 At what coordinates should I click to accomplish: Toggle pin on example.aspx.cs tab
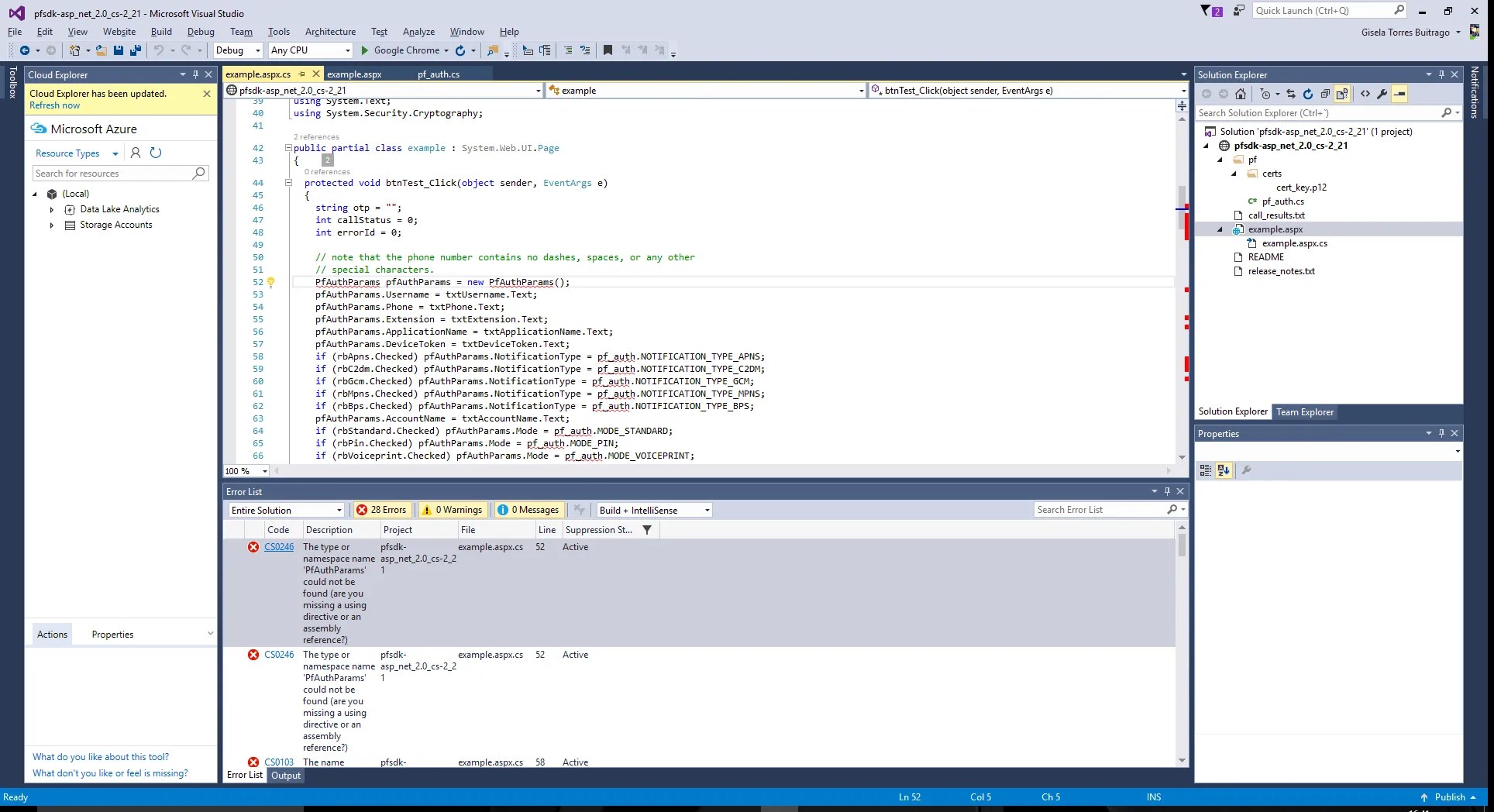point(302,74)
